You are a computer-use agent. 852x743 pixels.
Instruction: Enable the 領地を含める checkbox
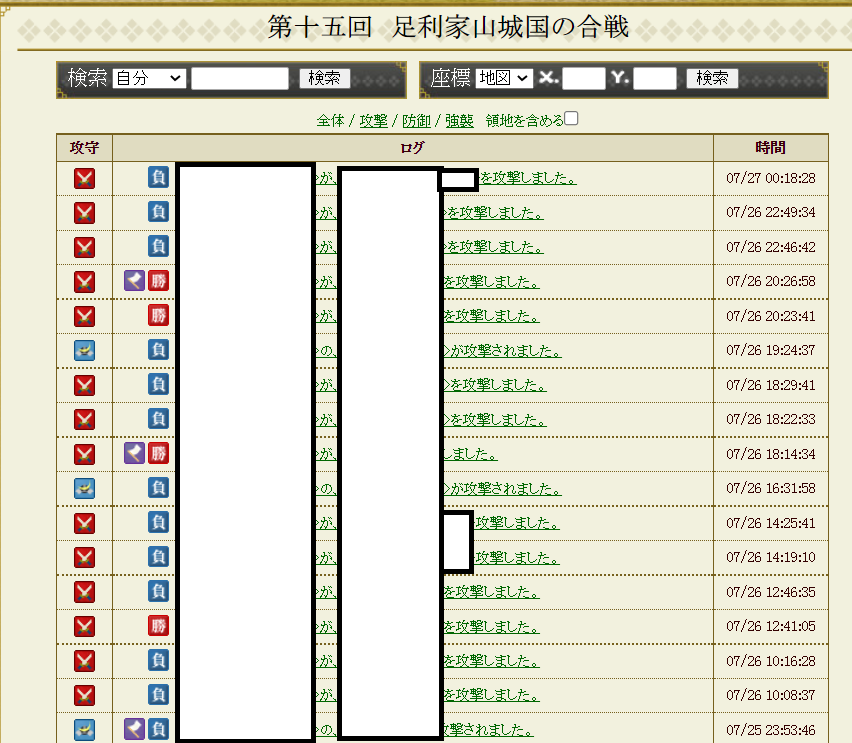click(x=570, y=117)
